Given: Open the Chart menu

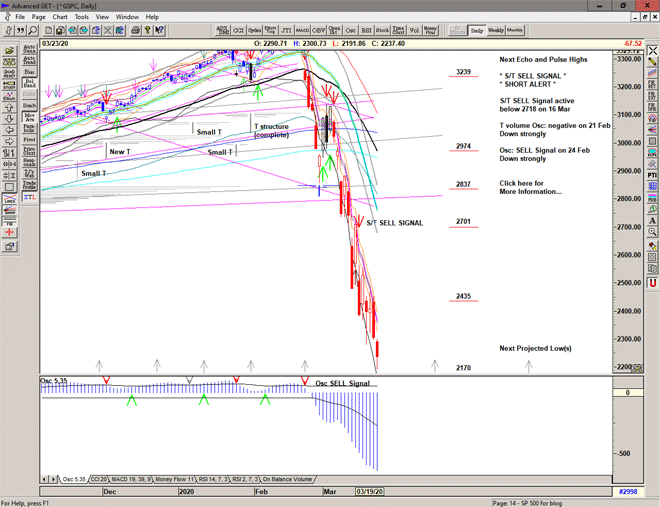Looking at the screenshot, I should [x=60, y=17].
